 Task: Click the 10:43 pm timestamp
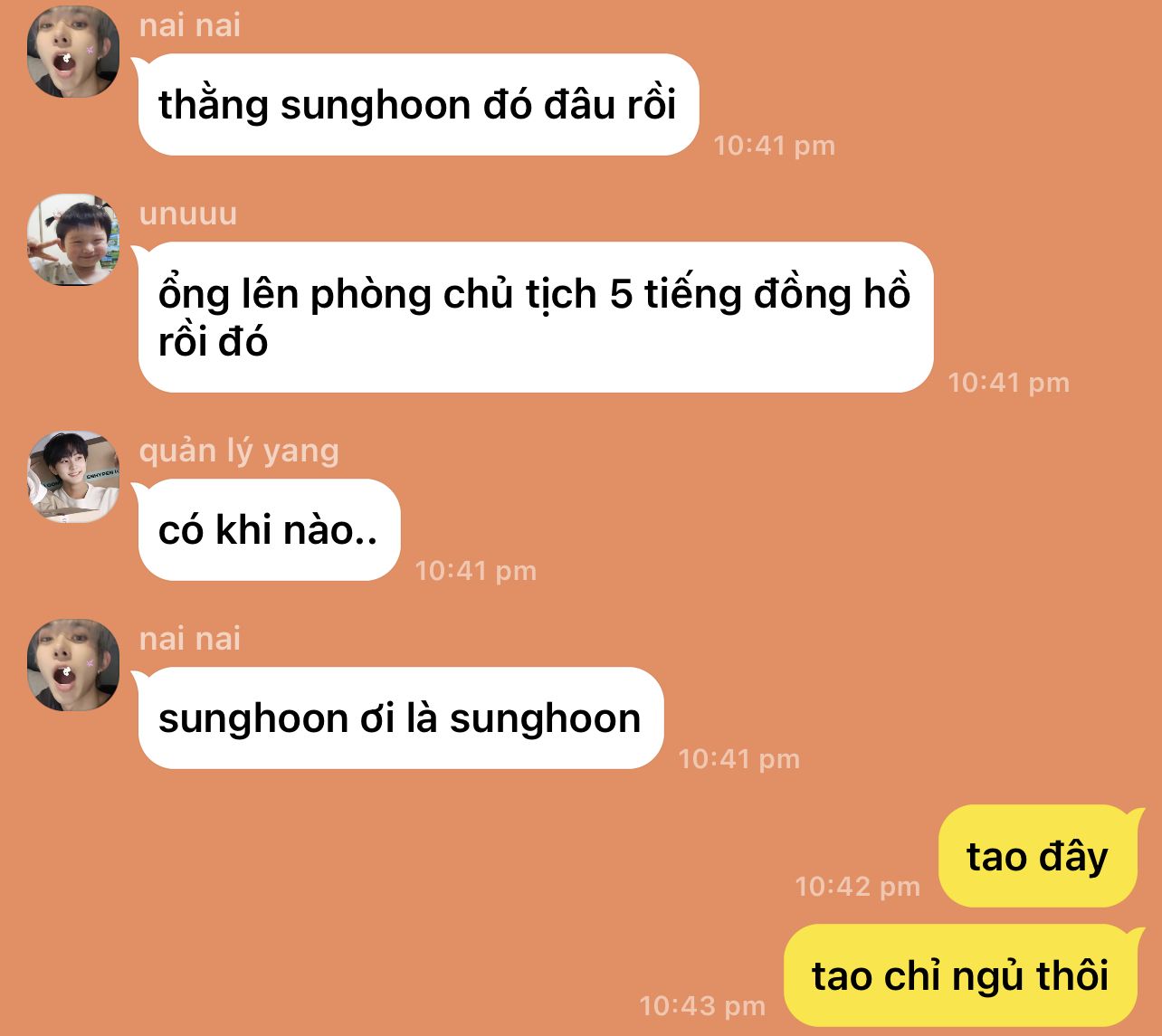(702, 1006)
